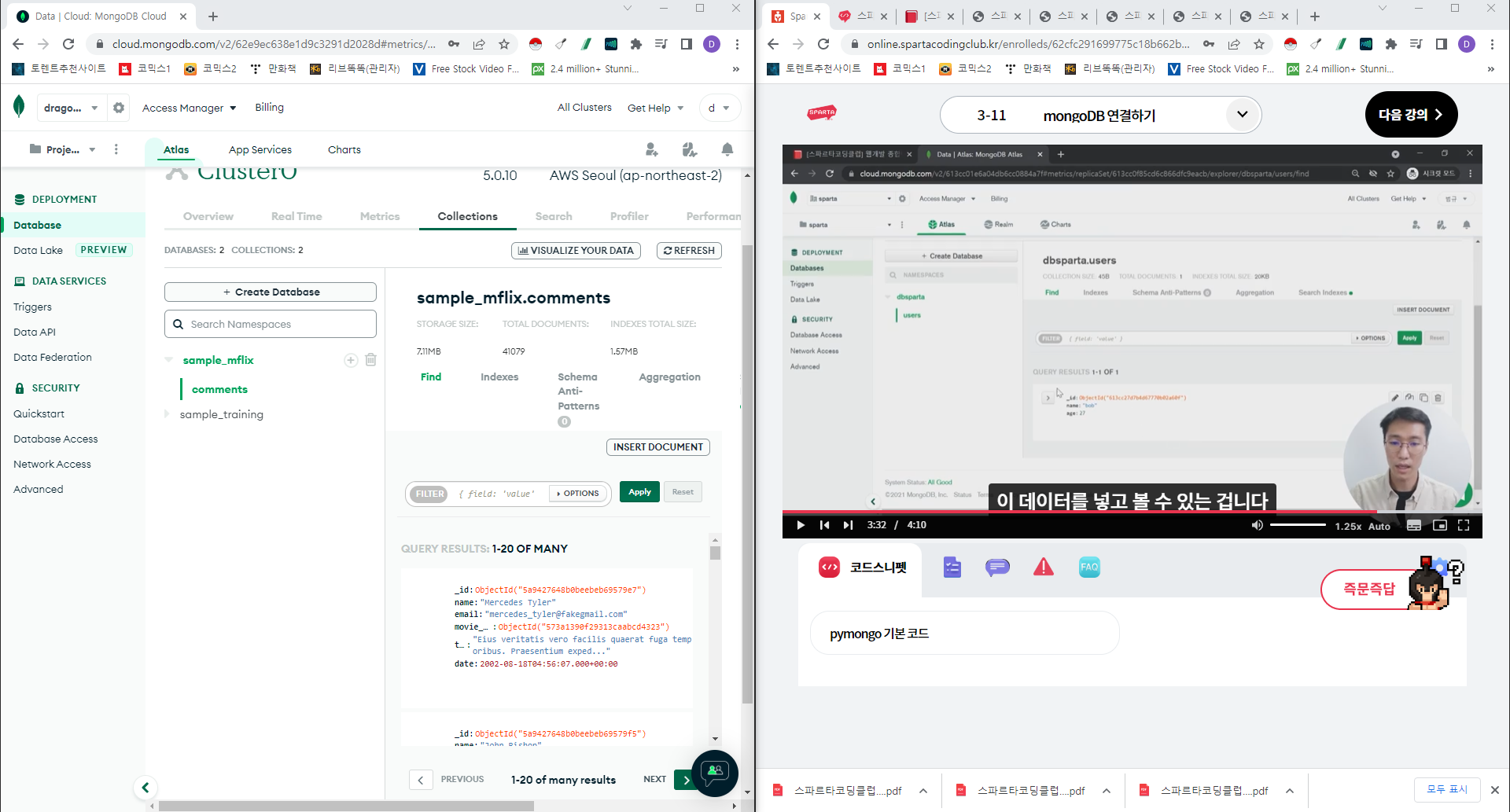The image size is (1510, 812).
Task: Focus the Search Namespaces field
Action: click(x=271, y=324)
